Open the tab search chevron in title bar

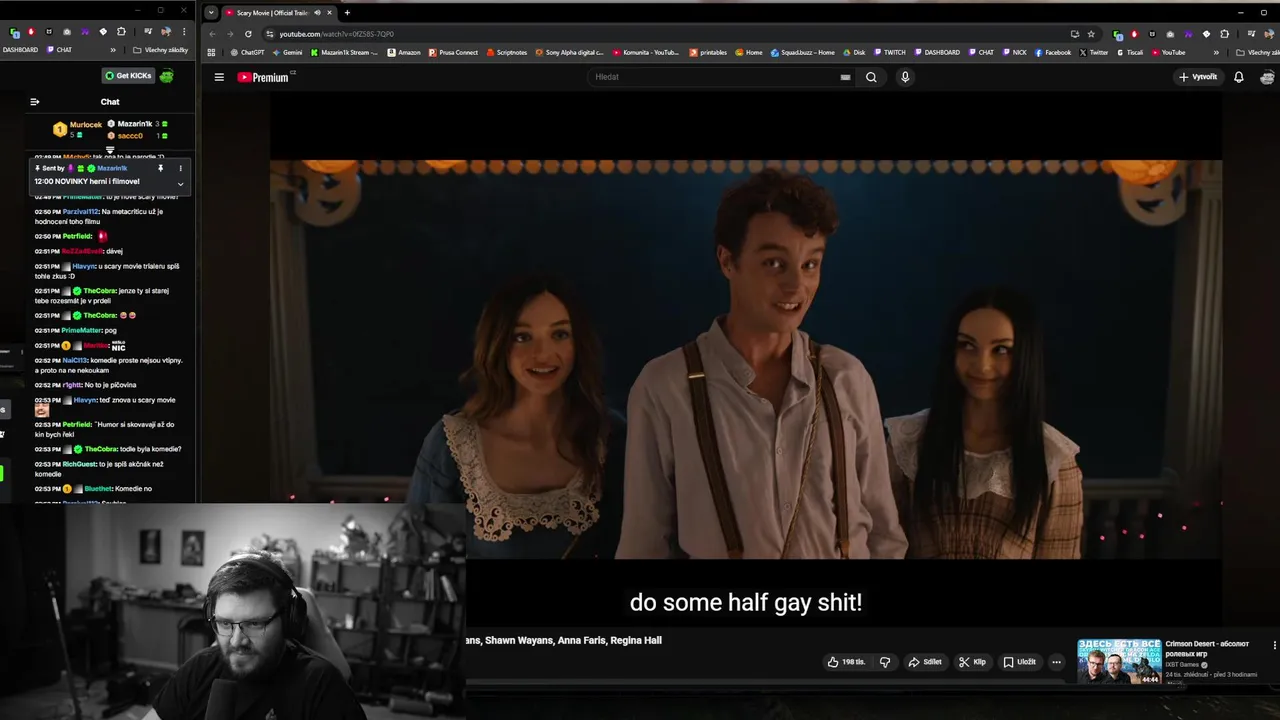point(210,13)
